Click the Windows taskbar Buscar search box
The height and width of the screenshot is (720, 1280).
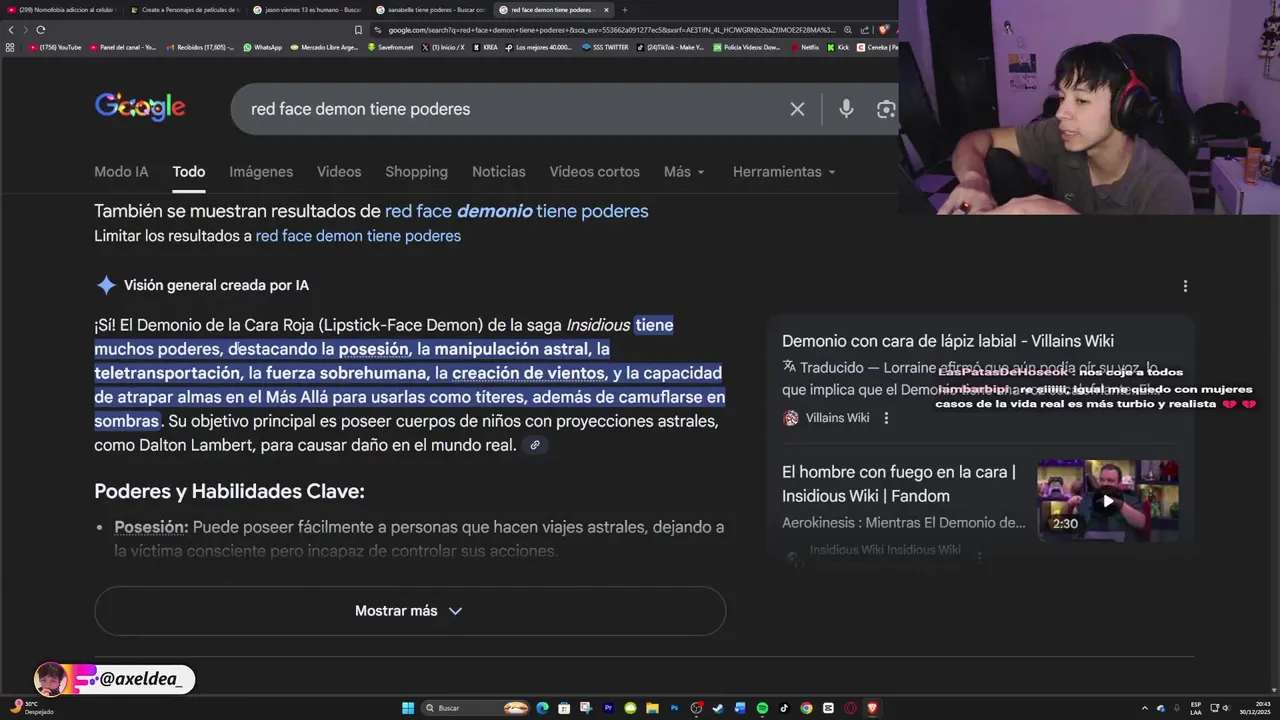pos(475,708)
